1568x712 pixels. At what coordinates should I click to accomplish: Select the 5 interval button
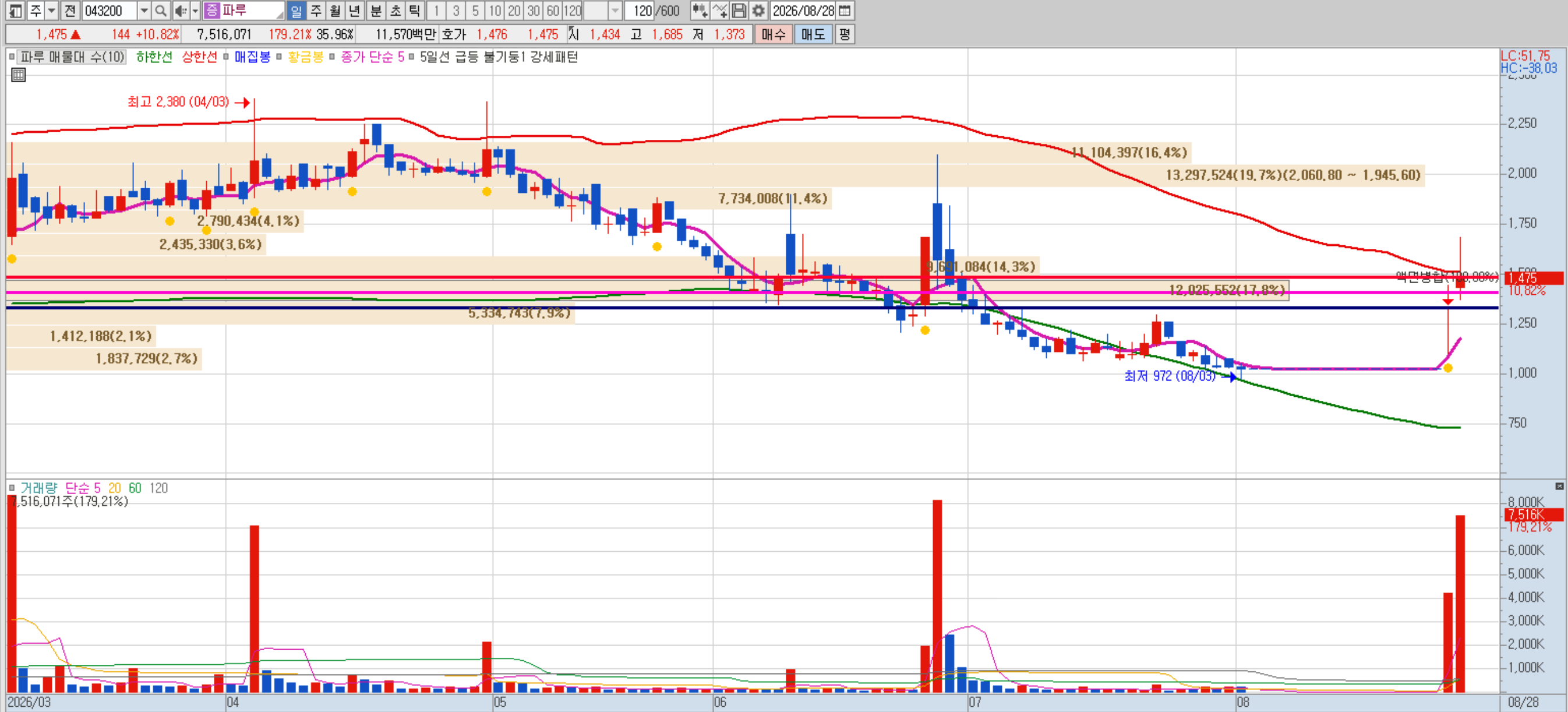[x=475, y=10]
